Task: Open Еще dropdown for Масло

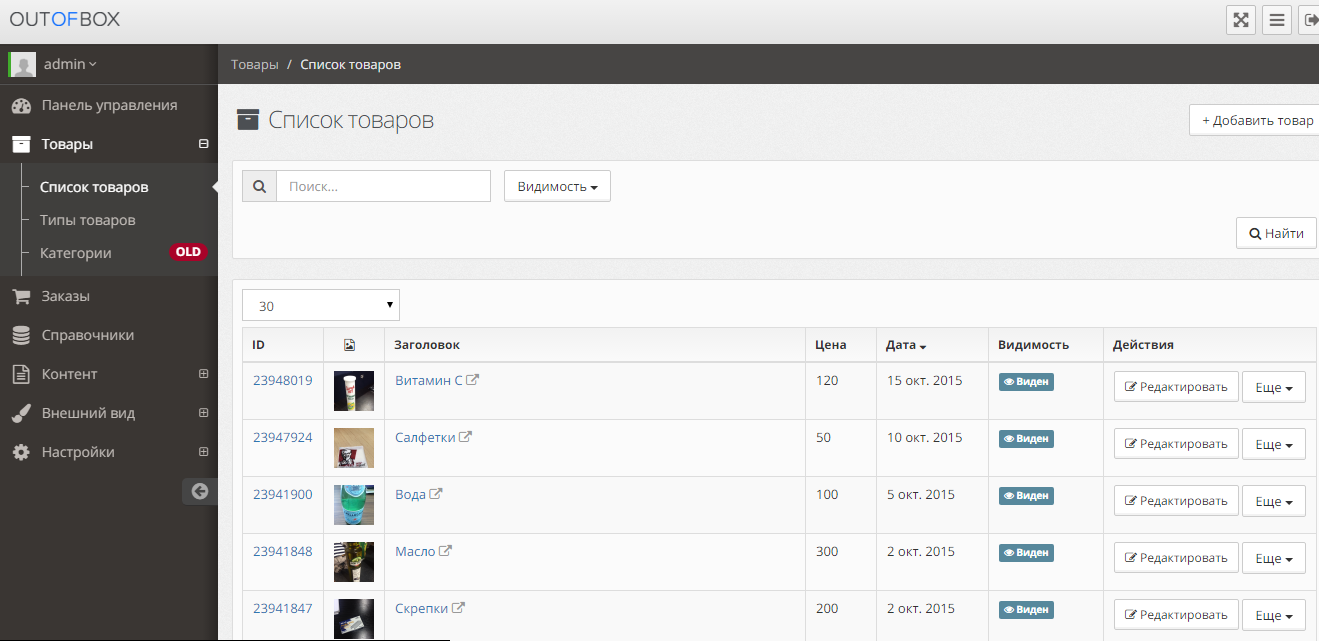Action: coord(1273,558)
